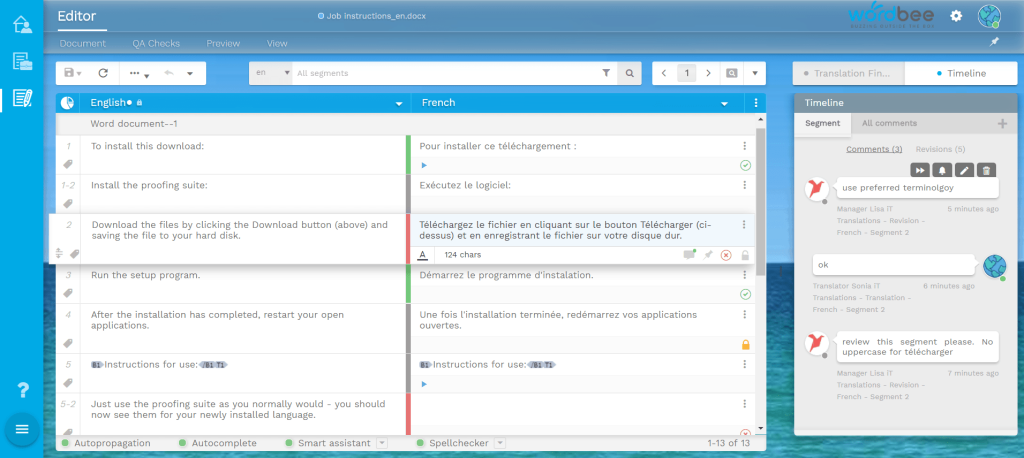Image resolution: width=1024 pixels, height=458 pixels.
Task: Open the jobs list icon in sidebar
Action: (22, 62)
